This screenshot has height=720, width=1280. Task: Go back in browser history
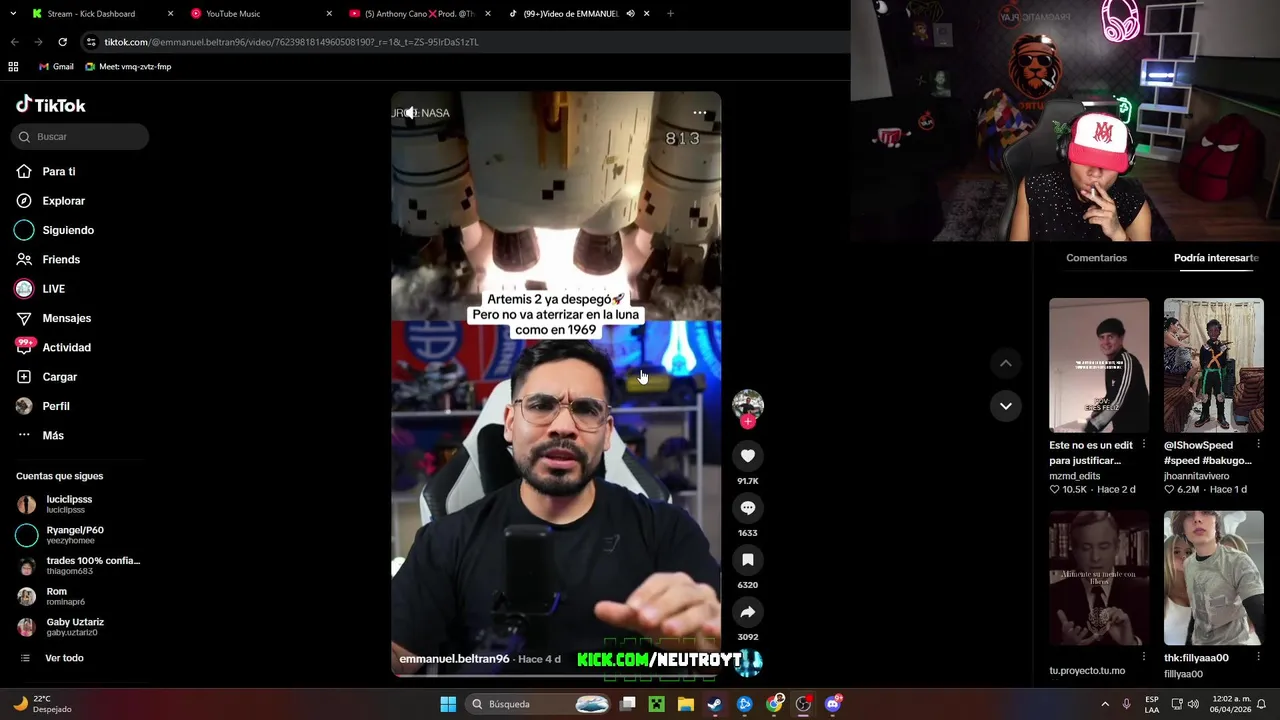pyautogui.click(x=14, y=42)
